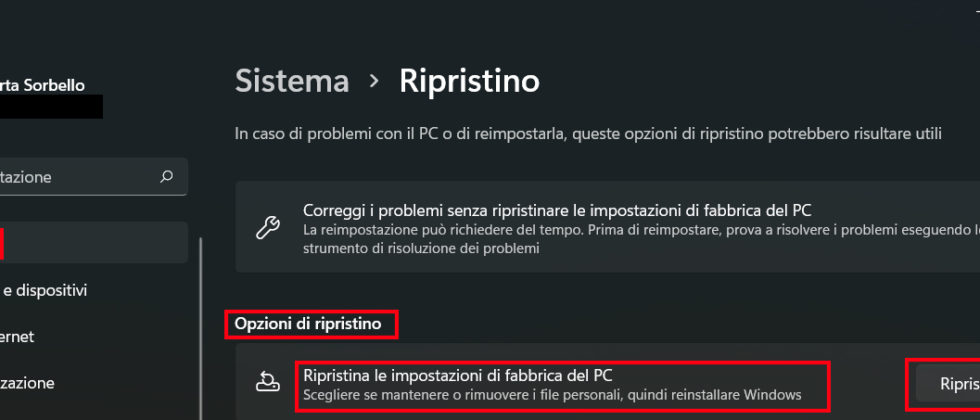The image size is (980, 420).
Task: Click the wrench troubleshoot icon
Action: [x=268, y=228]
